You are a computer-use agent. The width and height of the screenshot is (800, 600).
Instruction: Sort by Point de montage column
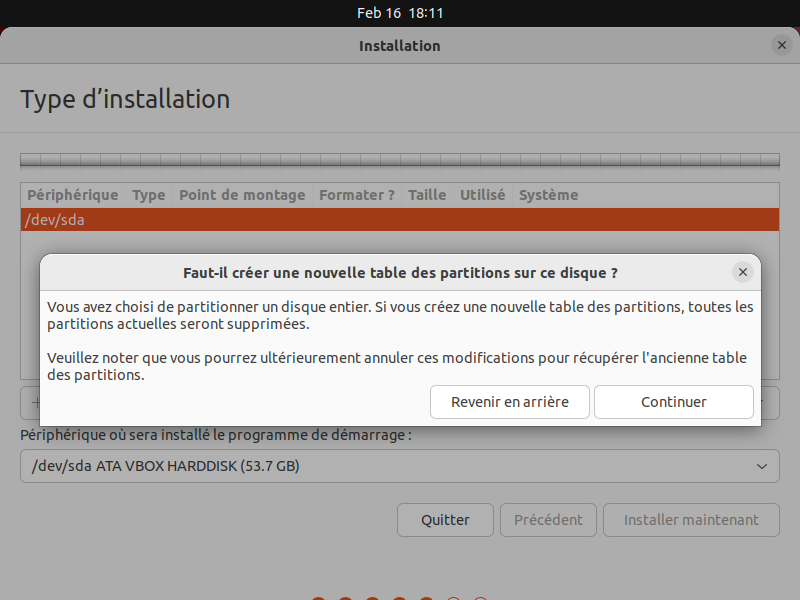pyautogui.click(x=242, y=195)
